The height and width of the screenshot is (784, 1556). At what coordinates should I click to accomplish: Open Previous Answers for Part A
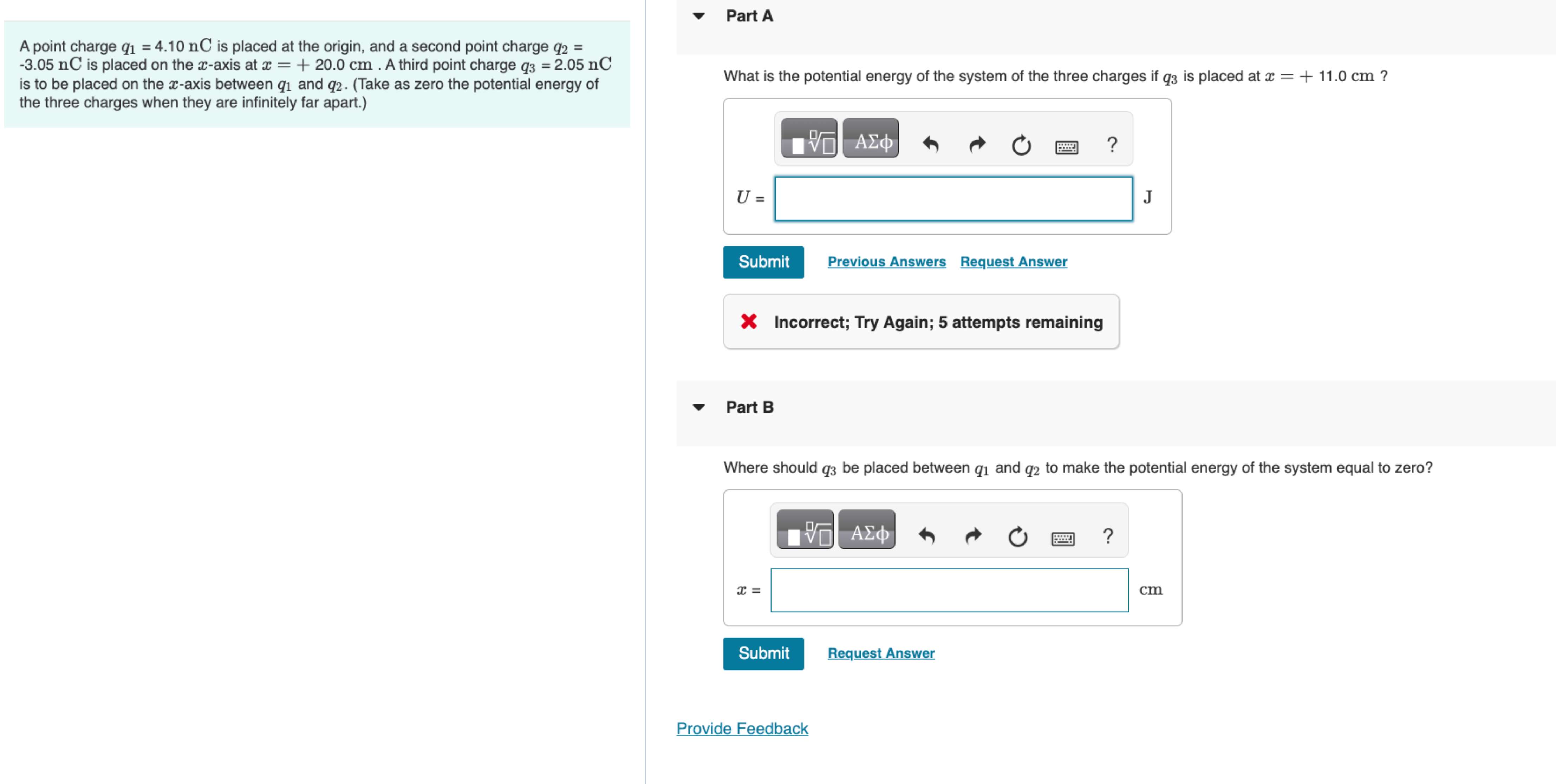[887, 261]
